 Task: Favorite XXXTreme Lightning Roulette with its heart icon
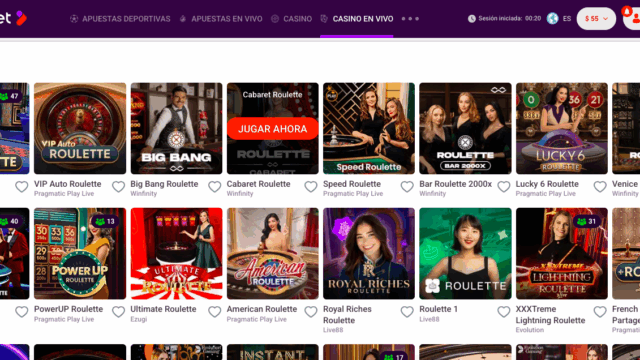click(600, 312)
